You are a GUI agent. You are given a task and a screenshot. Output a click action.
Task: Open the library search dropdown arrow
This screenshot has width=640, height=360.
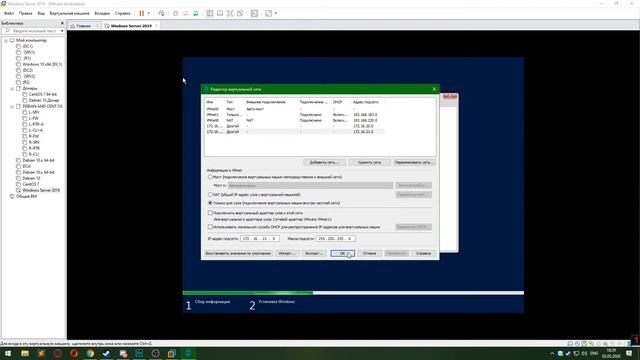coord(62,31)
